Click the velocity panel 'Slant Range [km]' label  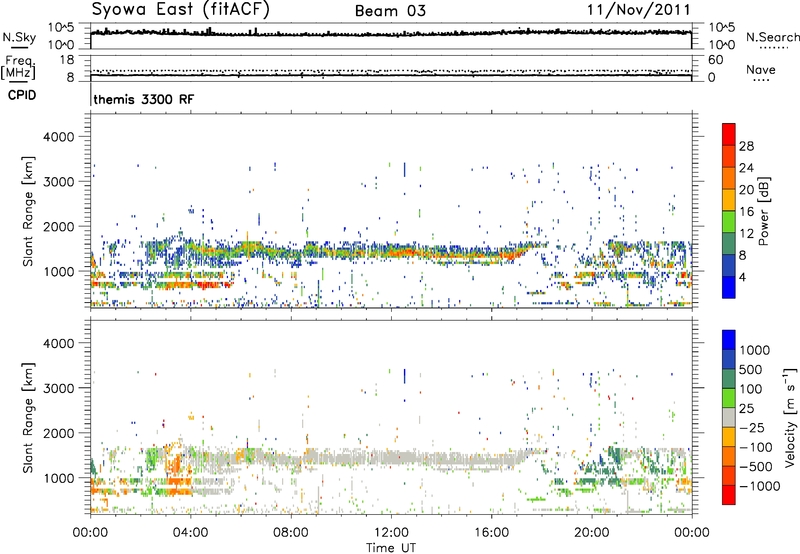click(x=28, y=418)
